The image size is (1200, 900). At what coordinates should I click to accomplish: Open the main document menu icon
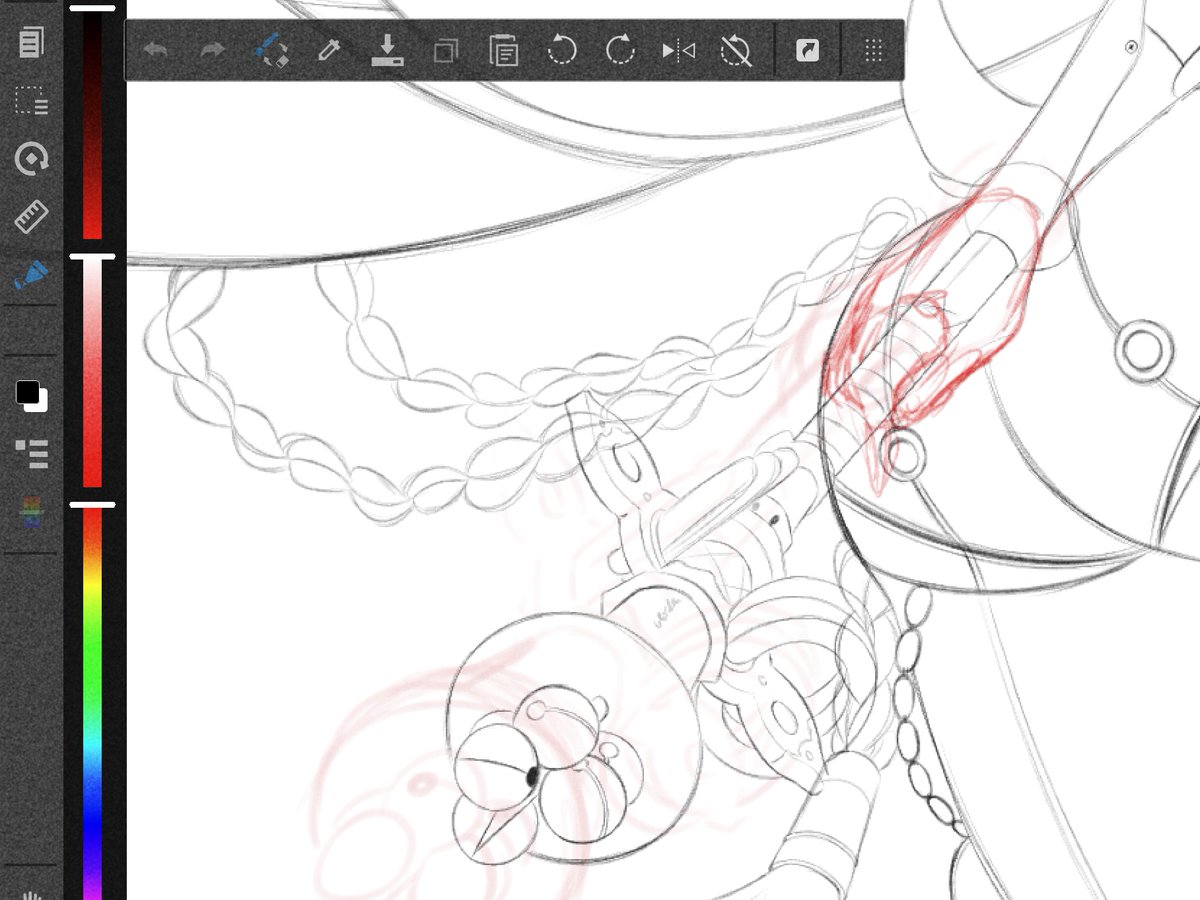pyautogui.click(x=31, y=43)
